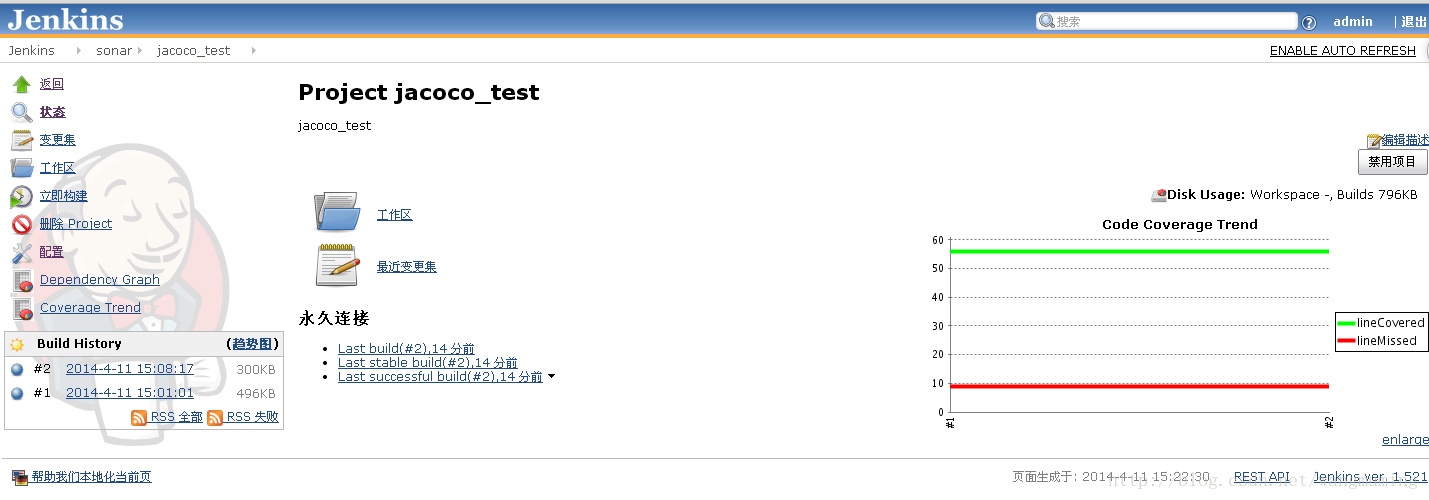Viewport: 1429px width, 500px height.
Task: Open Last build(#2) permalink
Action: tap(406, 348)
